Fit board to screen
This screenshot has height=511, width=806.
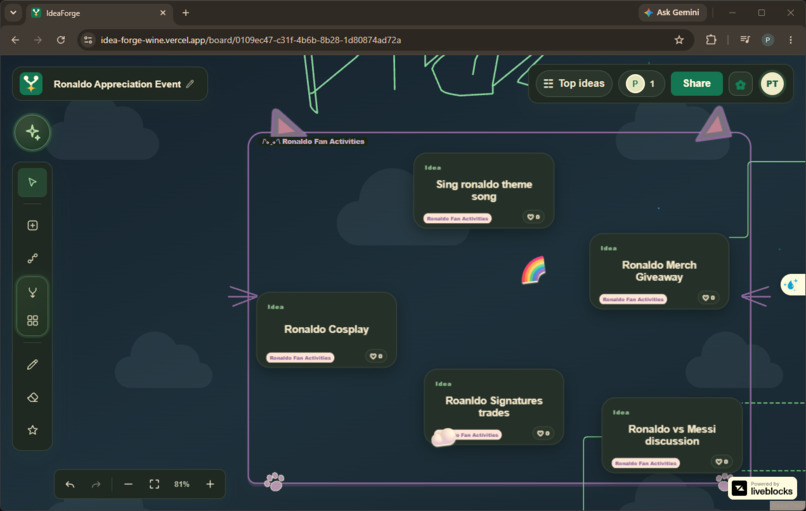coord(154,484)
